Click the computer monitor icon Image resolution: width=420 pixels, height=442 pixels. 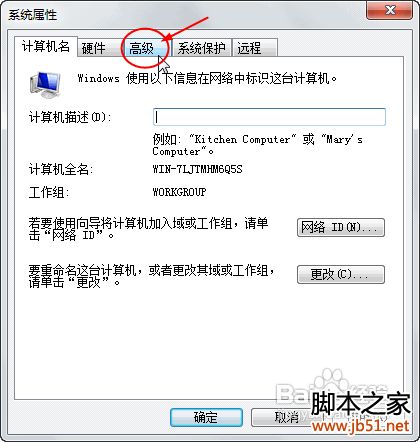[46, 85]
